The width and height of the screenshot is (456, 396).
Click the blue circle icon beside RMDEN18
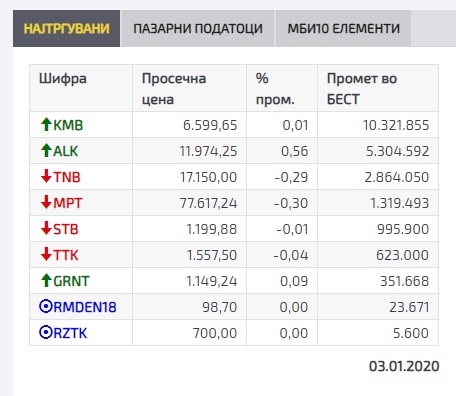(x=46, y=306)
